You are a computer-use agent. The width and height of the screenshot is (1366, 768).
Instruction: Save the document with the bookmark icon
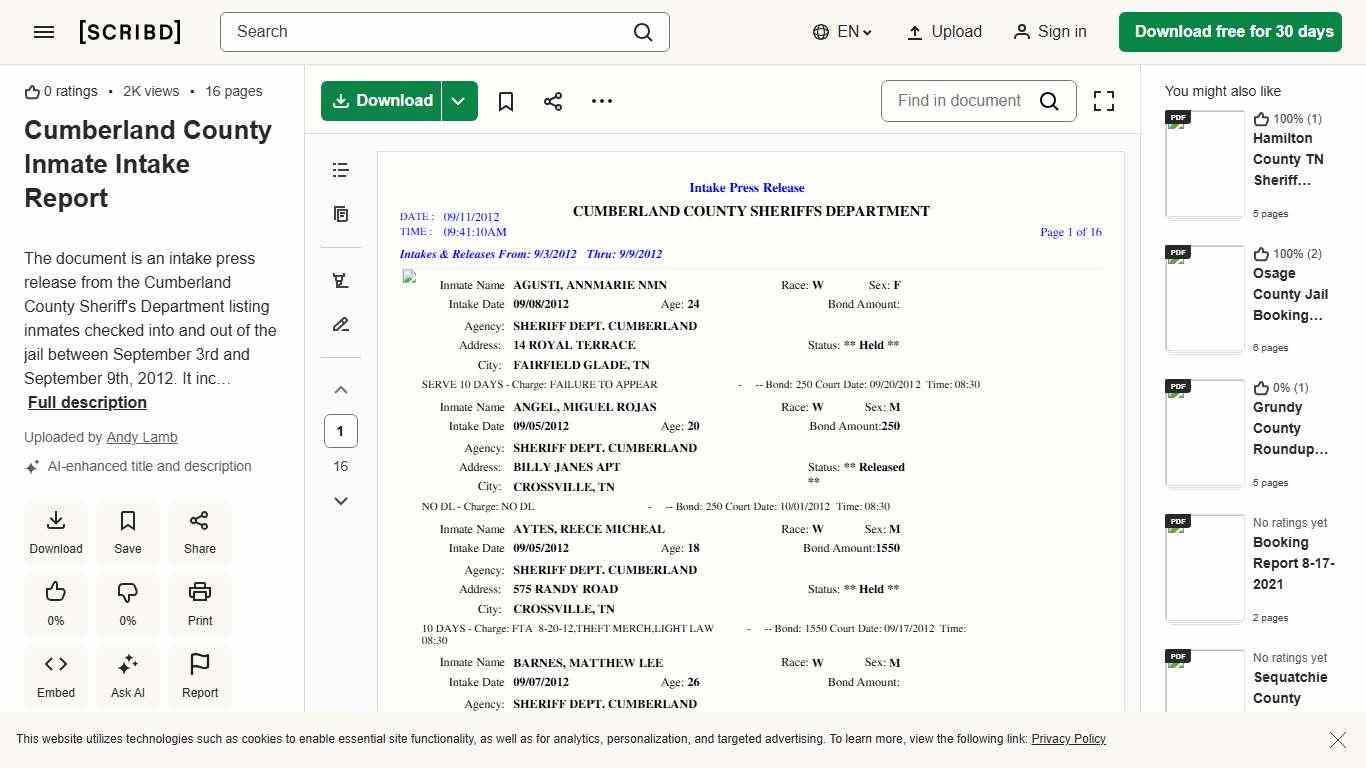[505, 101]
